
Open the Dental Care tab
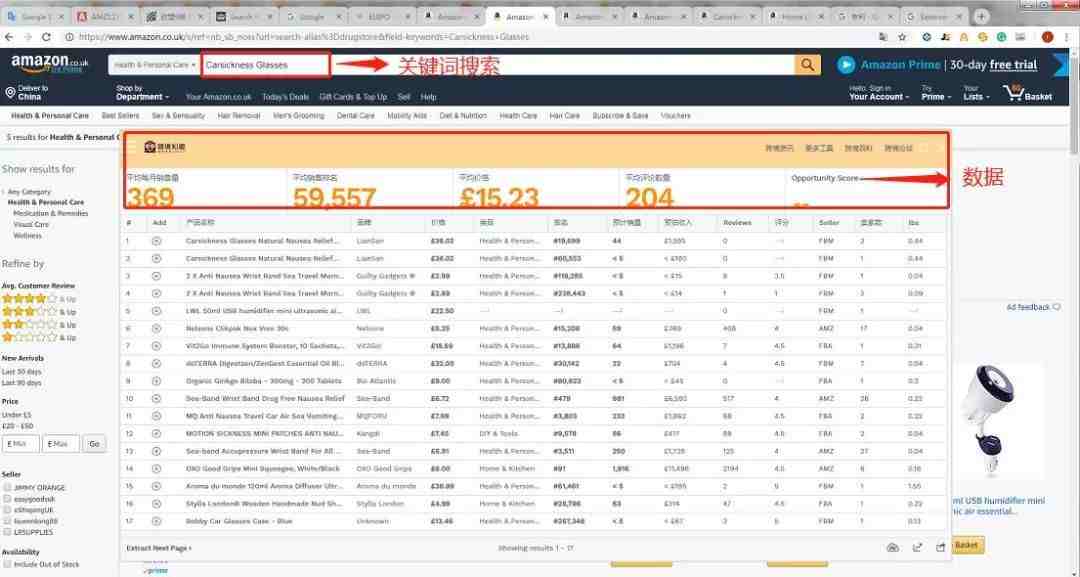355,116
